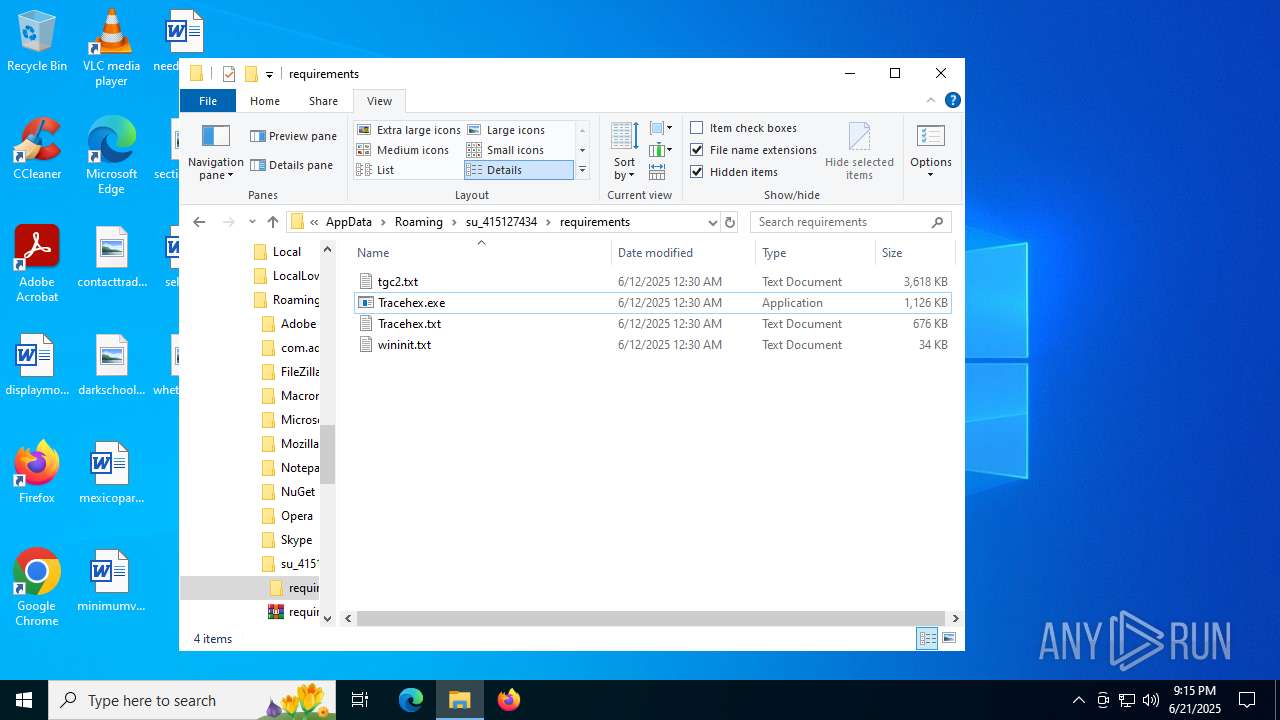Open the Add columns dropdown icon
Image resolution: width=1280 pixels, height=720 pixels.
[x=661, y=150]
